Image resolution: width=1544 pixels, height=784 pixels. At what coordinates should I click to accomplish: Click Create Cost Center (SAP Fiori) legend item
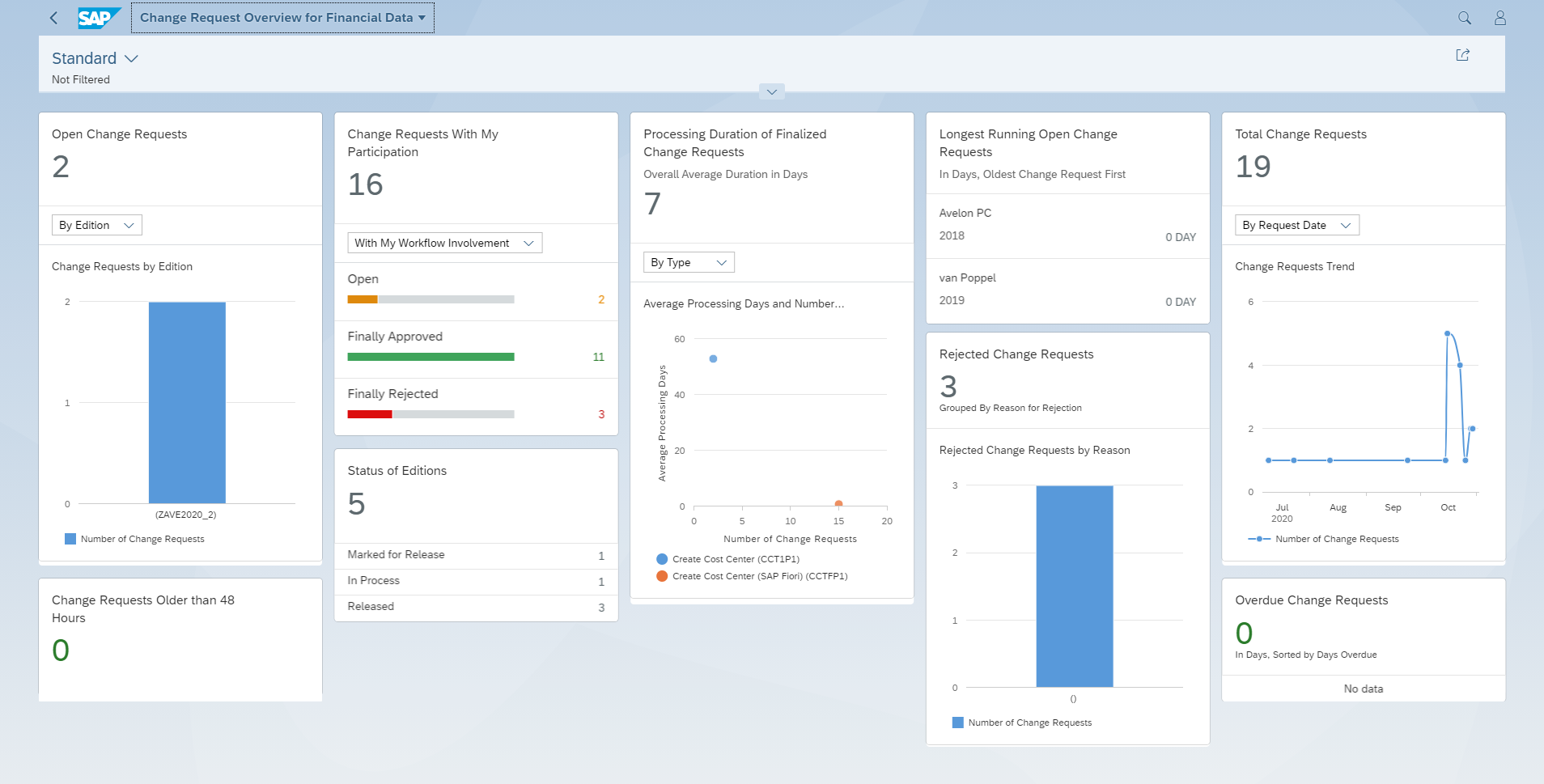tap(752, 576)
